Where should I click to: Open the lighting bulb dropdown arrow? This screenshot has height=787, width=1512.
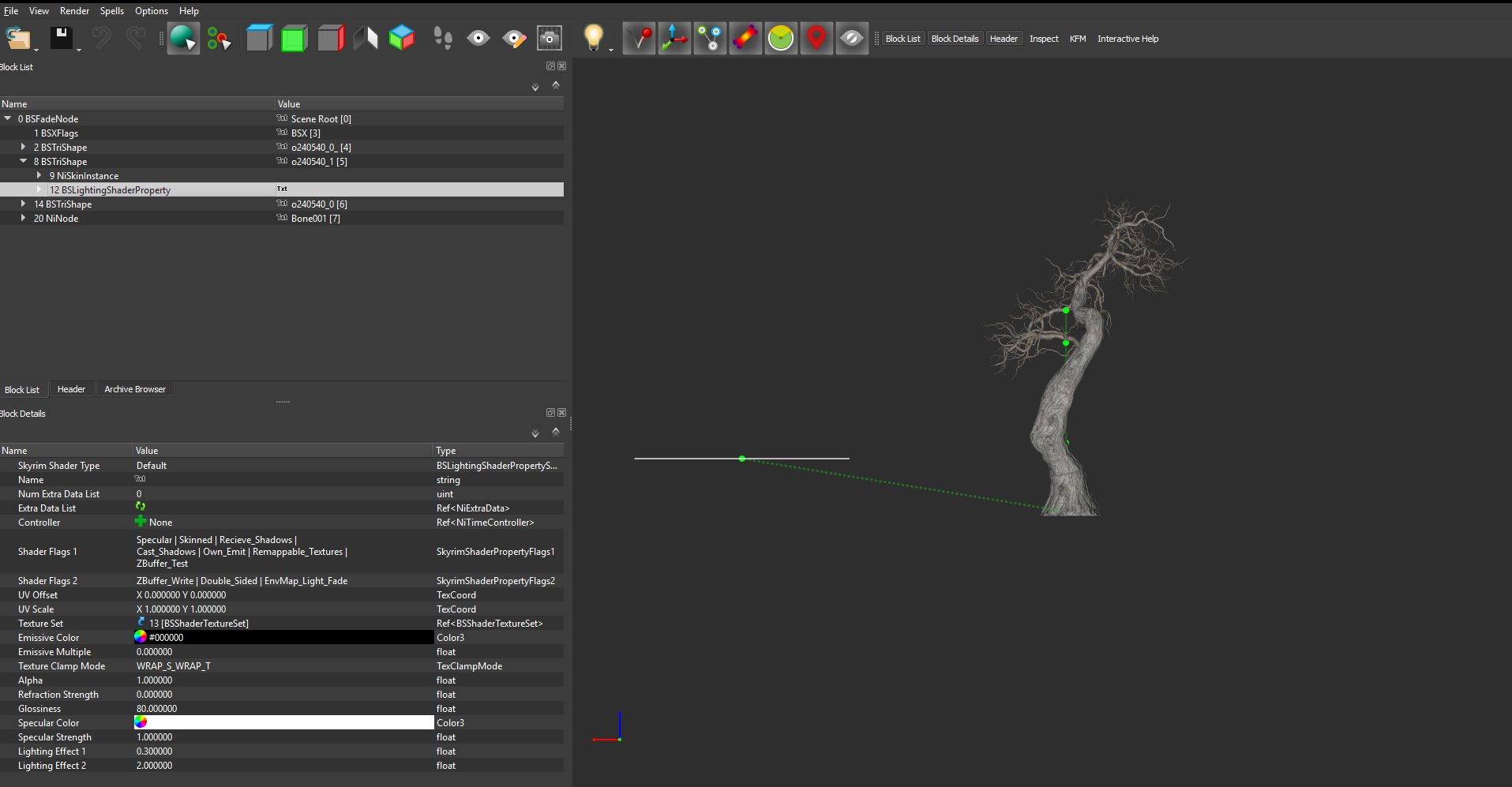click(x=611, y=51)
